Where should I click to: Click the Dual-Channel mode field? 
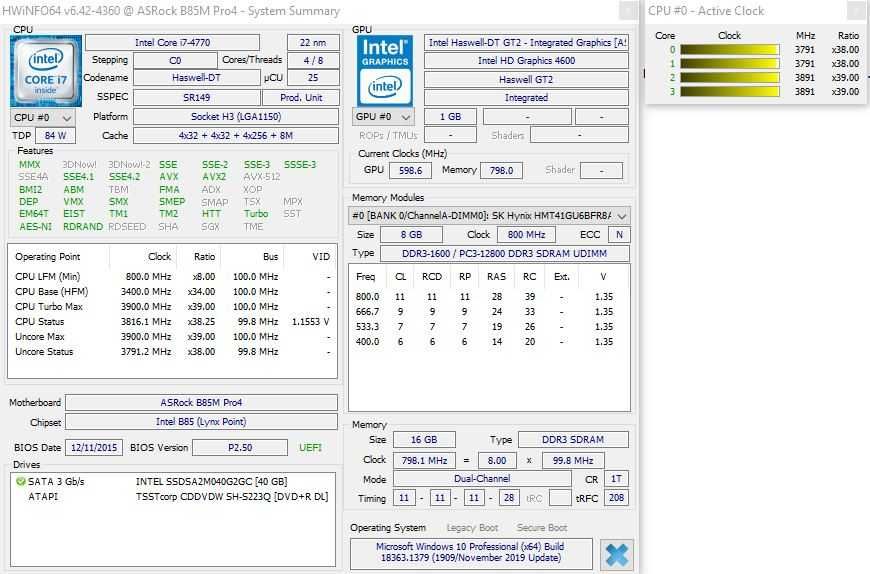(x=482, y=479)
